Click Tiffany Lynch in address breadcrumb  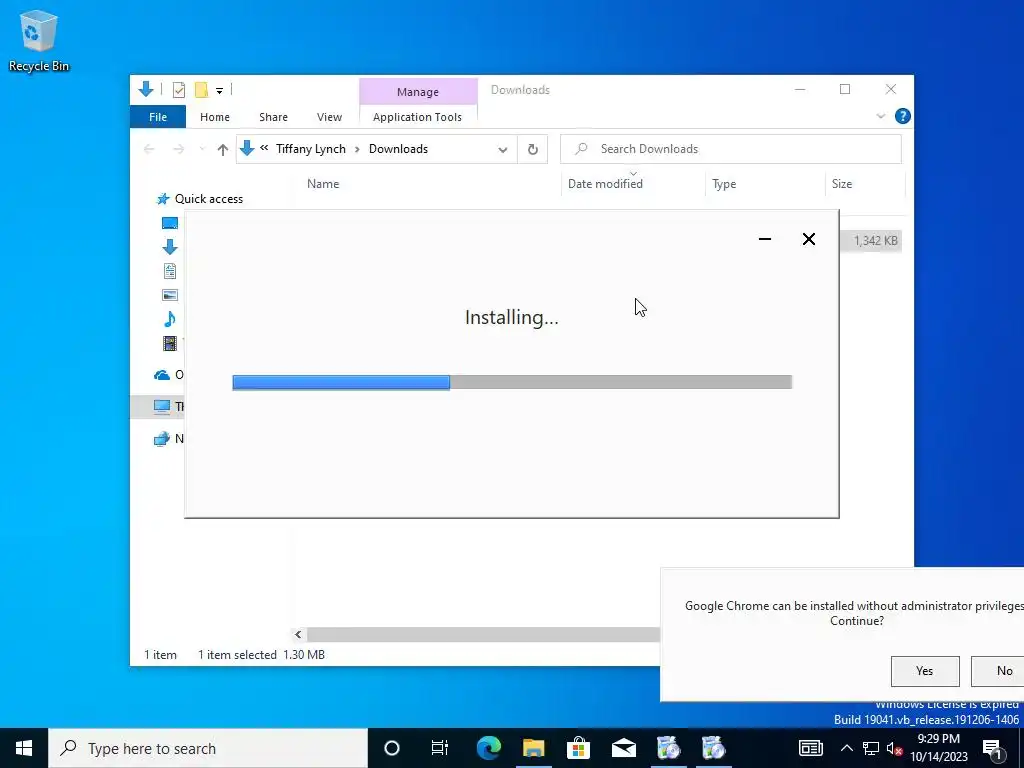(311, 149)
